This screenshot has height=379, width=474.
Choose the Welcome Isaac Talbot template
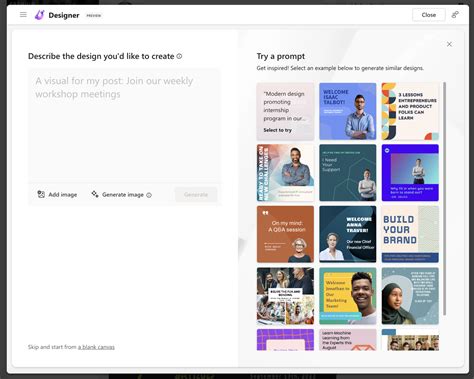[348, 111]
